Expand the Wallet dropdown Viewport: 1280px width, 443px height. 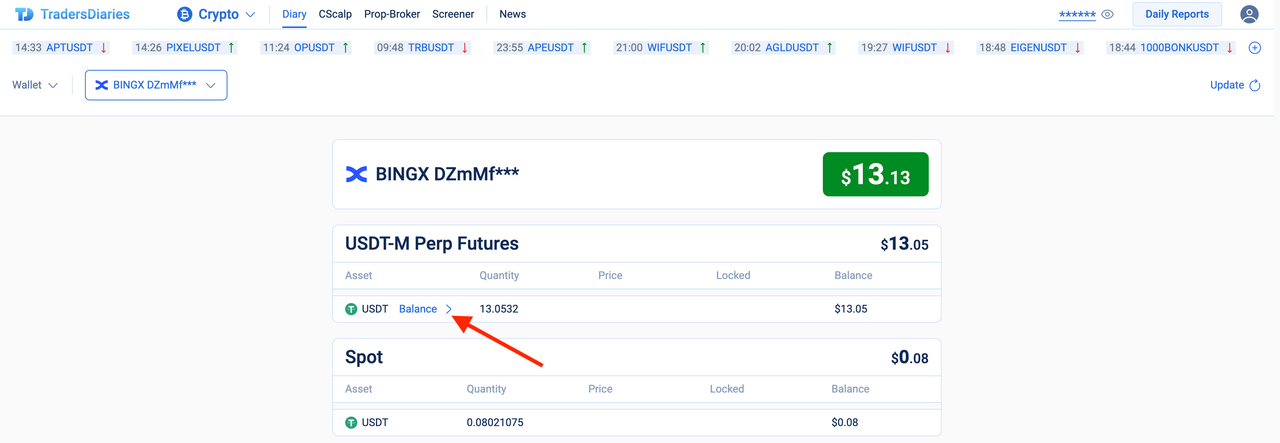point(35,85)
